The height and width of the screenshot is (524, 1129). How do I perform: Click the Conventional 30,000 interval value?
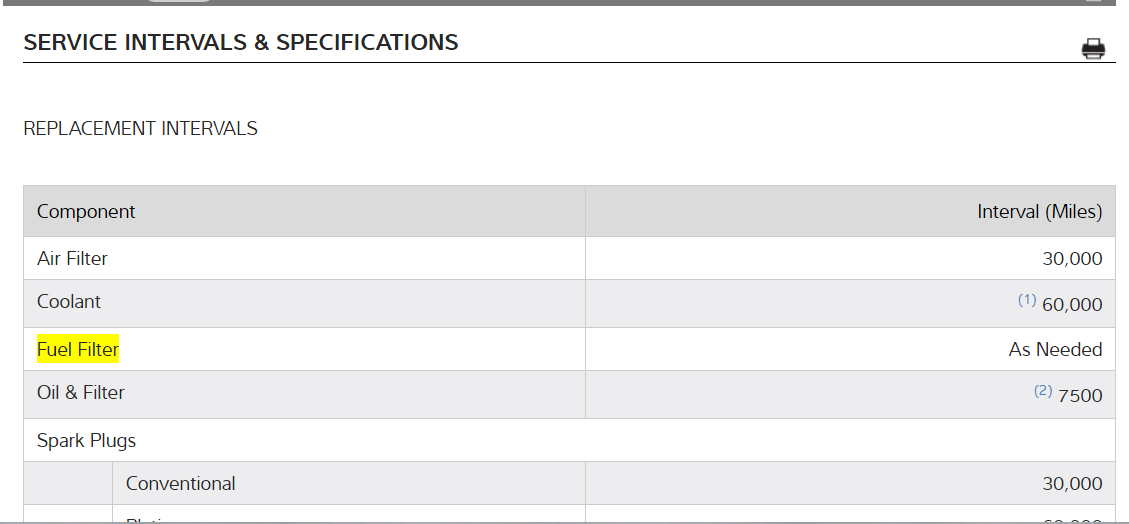(x=1072, y=484)
